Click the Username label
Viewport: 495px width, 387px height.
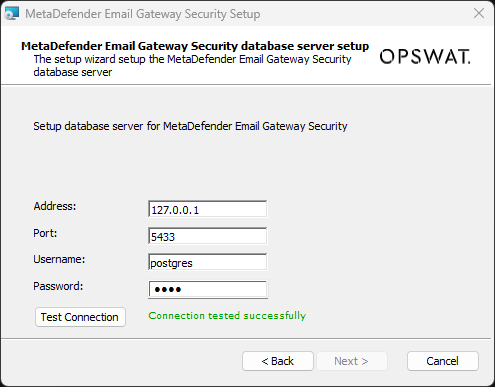tap(59, 259)
